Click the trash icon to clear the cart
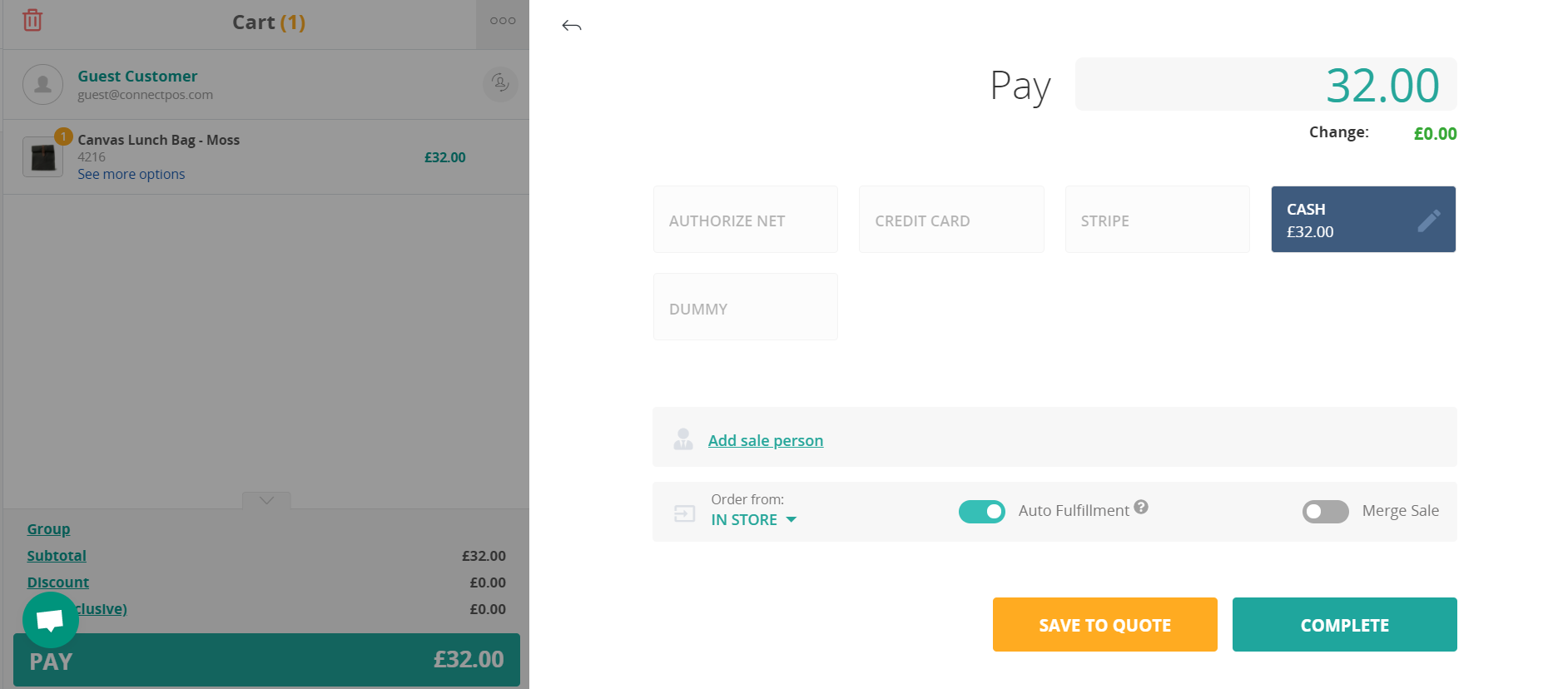Screen dimensions: 1568x689 click(32, 20)
